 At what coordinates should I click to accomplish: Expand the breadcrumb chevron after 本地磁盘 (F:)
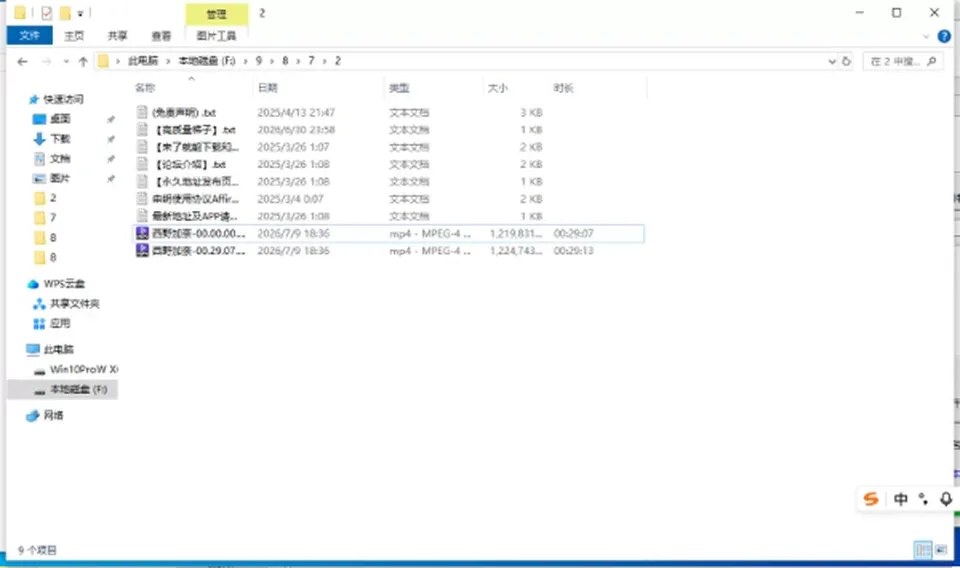[245, 61]
